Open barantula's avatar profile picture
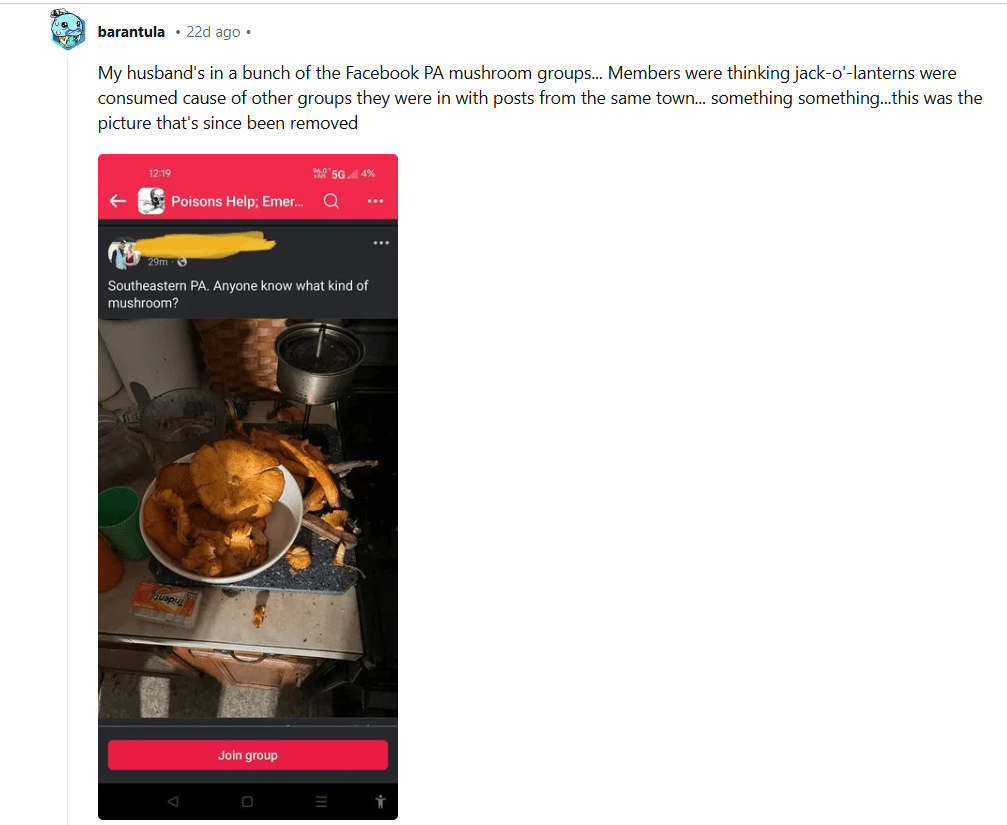 click(67, 30)
